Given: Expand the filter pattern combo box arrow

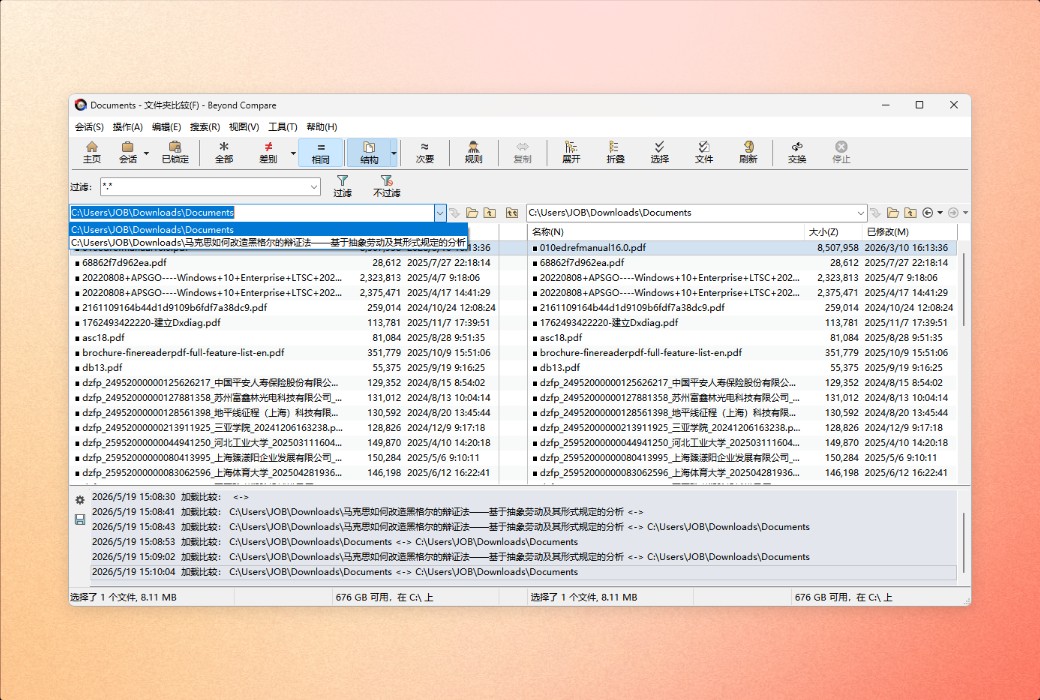Looking at the screenshot, I should pos(314,187).
